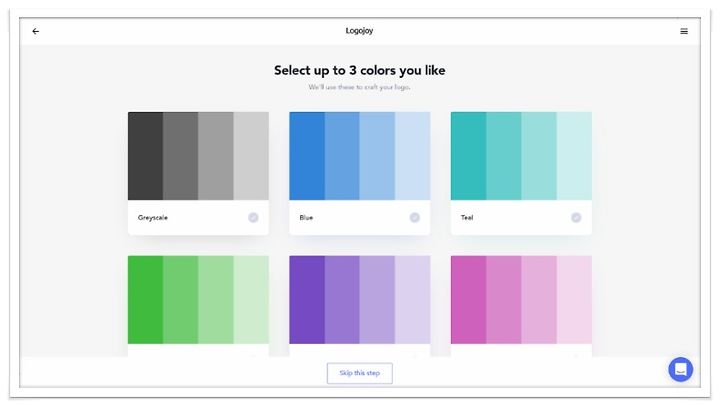Choose the deep purple swatch
This screenshot has width=720, height=406.
[x=307, y=300]
